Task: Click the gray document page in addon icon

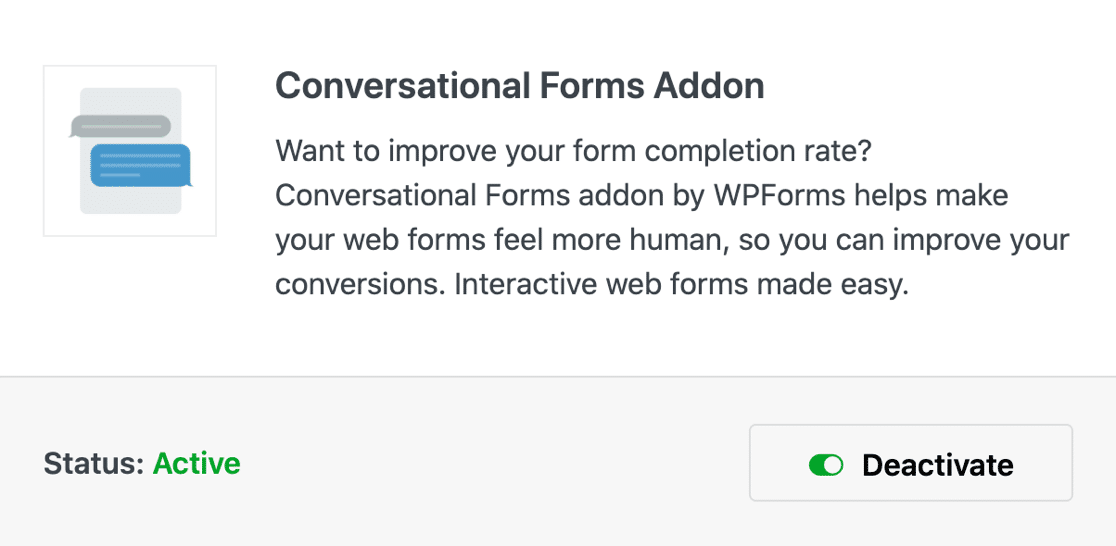Action: [130, 200]
